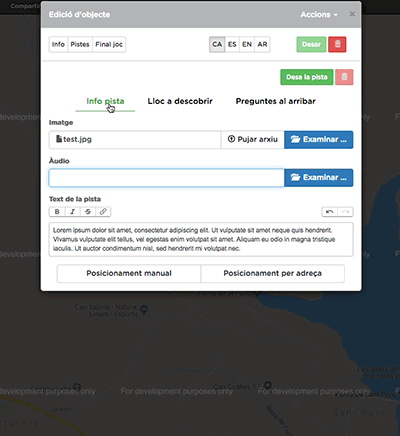Screen dimensions: 400x436
Task: Switch language to CA
Action: click(217, 44)
